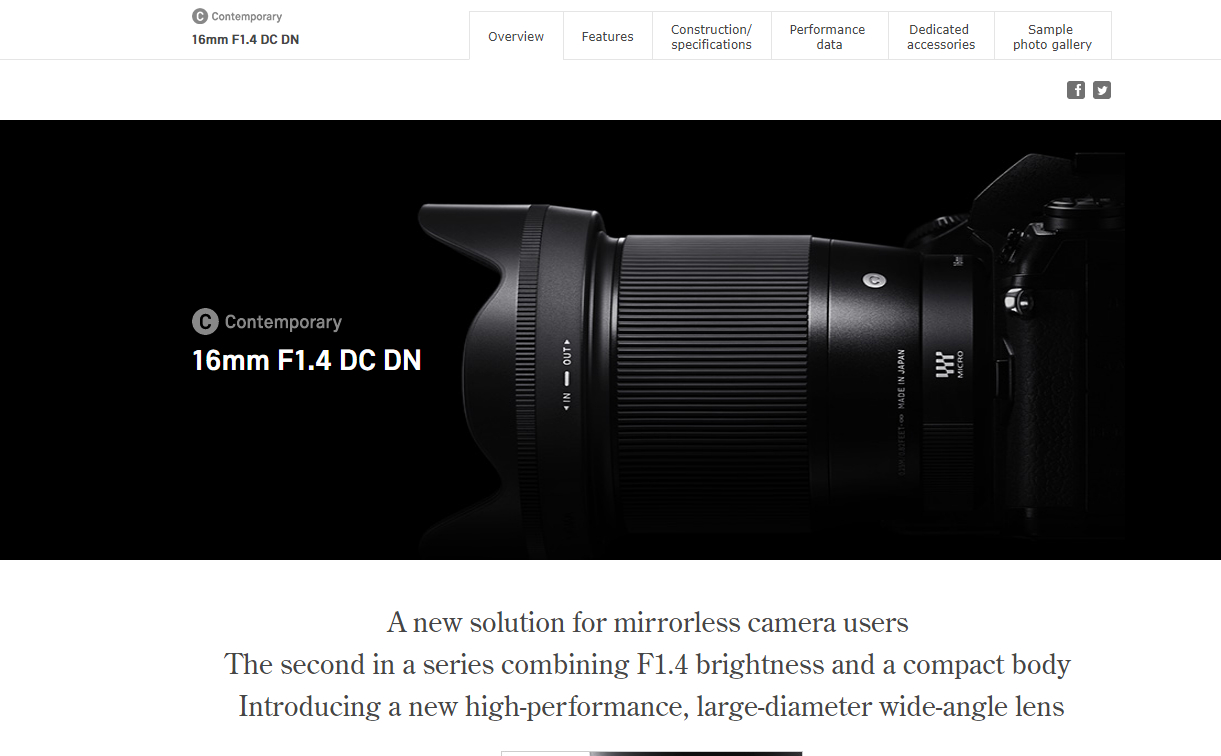
Task: Share the page via Twitter icon
Action: [1102, 90]
